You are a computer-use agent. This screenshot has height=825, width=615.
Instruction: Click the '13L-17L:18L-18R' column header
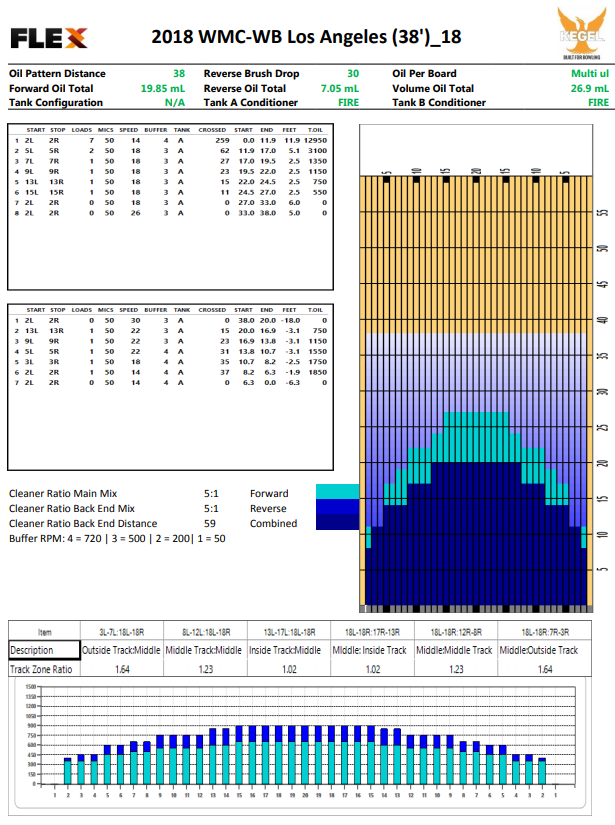click(x=289, y=632)
